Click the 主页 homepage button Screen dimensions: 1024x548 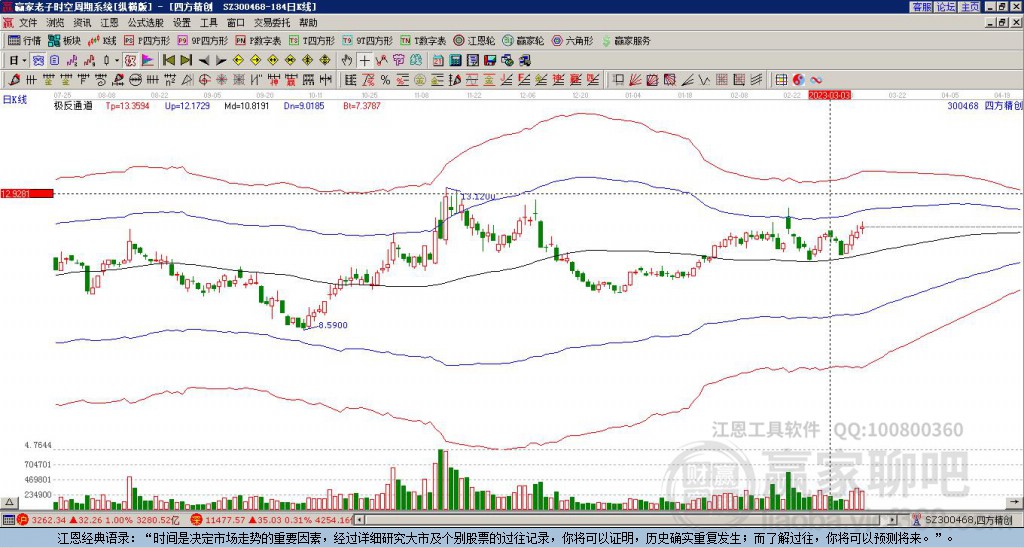[969, 7]
